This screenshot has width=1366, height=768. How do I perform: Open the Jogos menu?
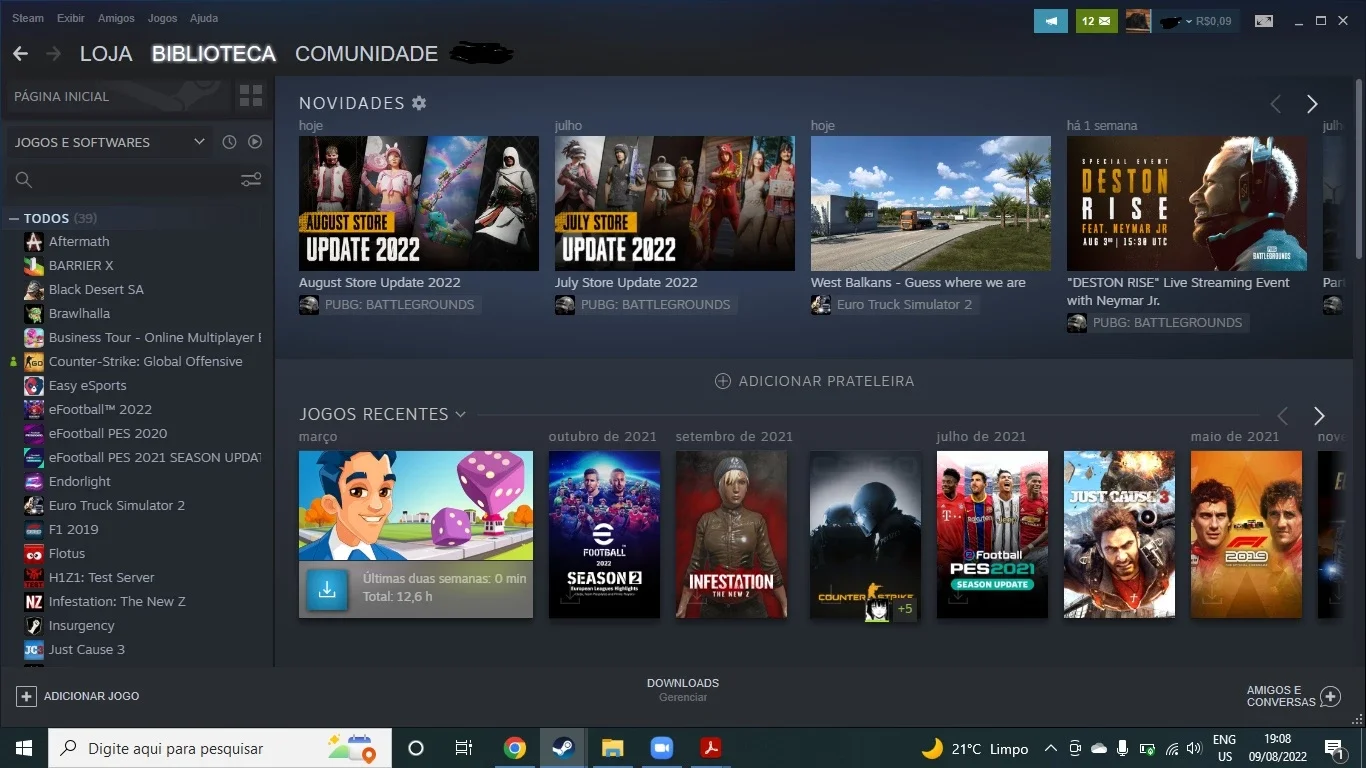click(x=162, y=18)
